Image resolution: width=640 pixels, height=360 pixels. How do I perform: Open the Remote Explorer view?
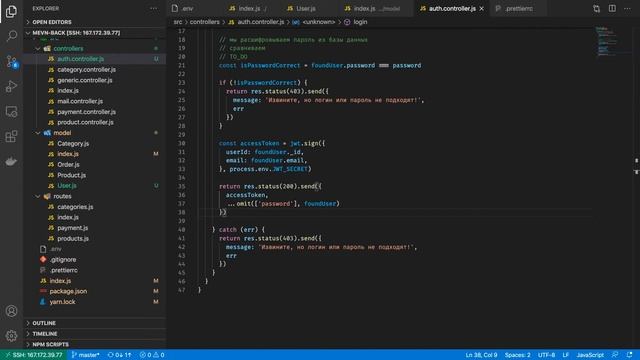click(11, 111)
